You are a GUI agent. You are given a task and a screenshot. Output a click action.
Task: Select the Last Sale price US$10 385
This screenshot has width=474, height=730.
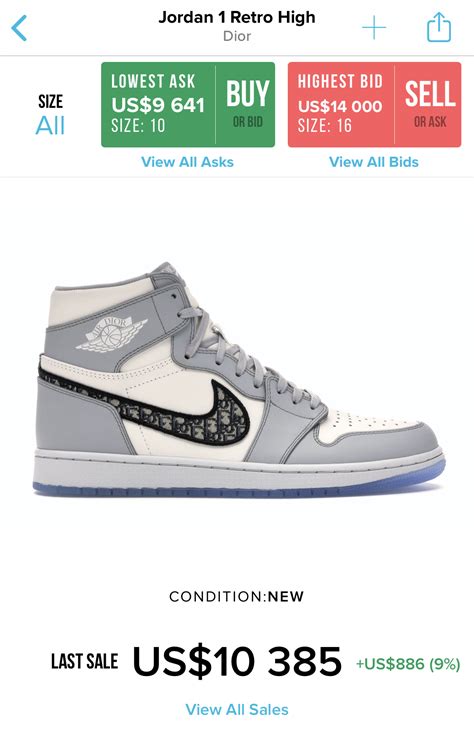237,662
